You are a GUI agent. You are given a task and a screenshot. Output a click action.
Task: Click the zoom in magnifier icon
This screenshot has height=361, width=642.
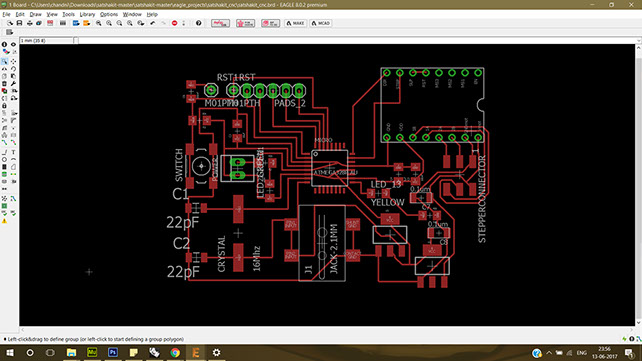pos(109,23)
